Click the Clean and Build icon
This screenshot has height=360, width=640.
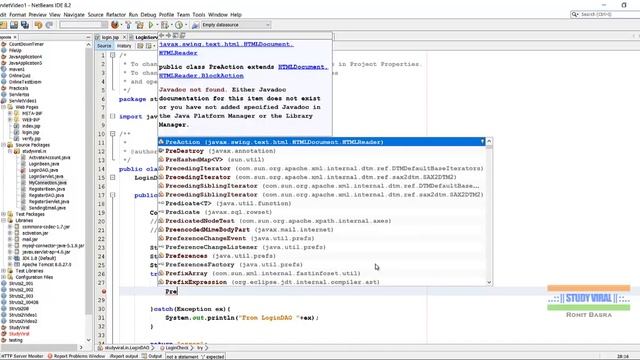(140, 25)
